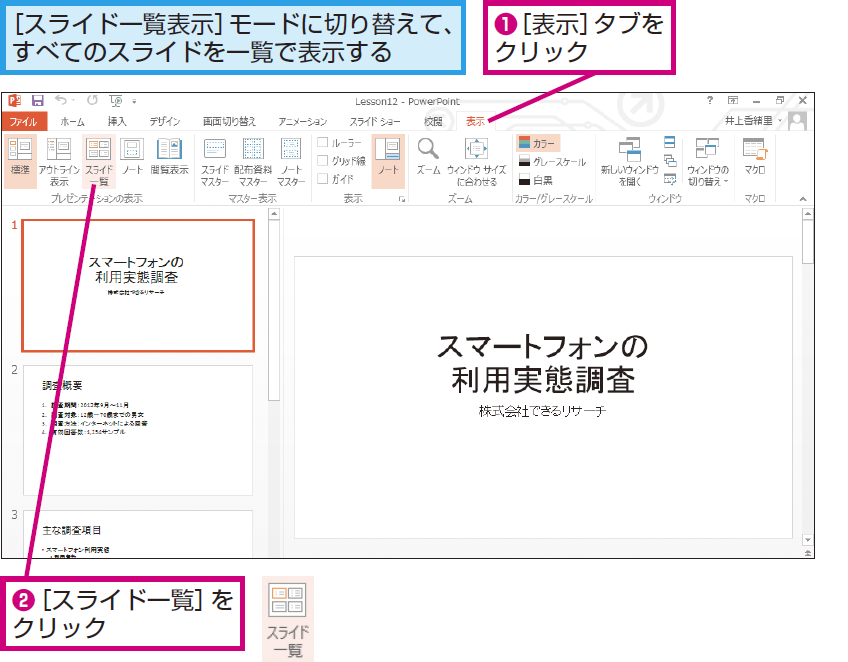848x662 pixels.
Task: Switch to the アニメーション tab
Action: [302, 122]
